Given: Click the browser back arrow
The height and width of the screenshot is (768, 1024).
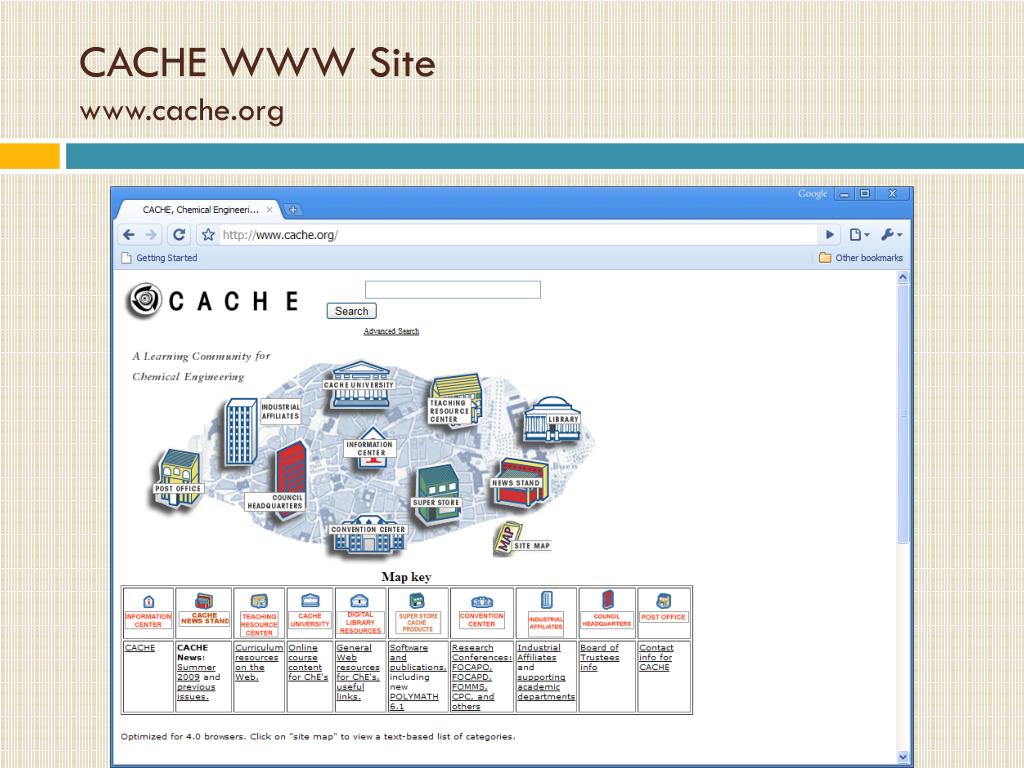Looking at the screenshot, I should tap(129, 234).
